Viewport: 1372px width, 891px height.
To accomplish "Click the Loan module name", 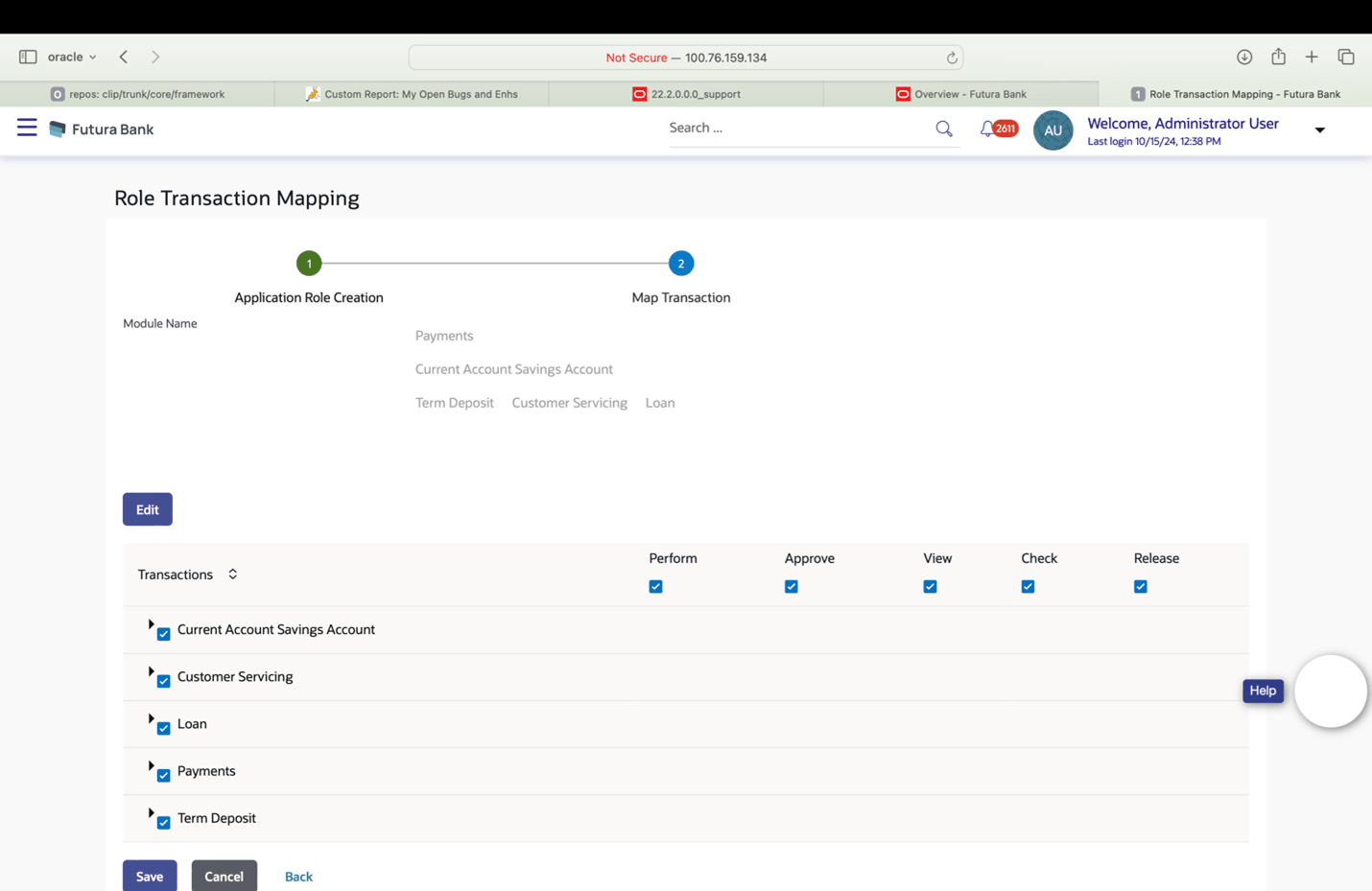I will pos(660,403).
